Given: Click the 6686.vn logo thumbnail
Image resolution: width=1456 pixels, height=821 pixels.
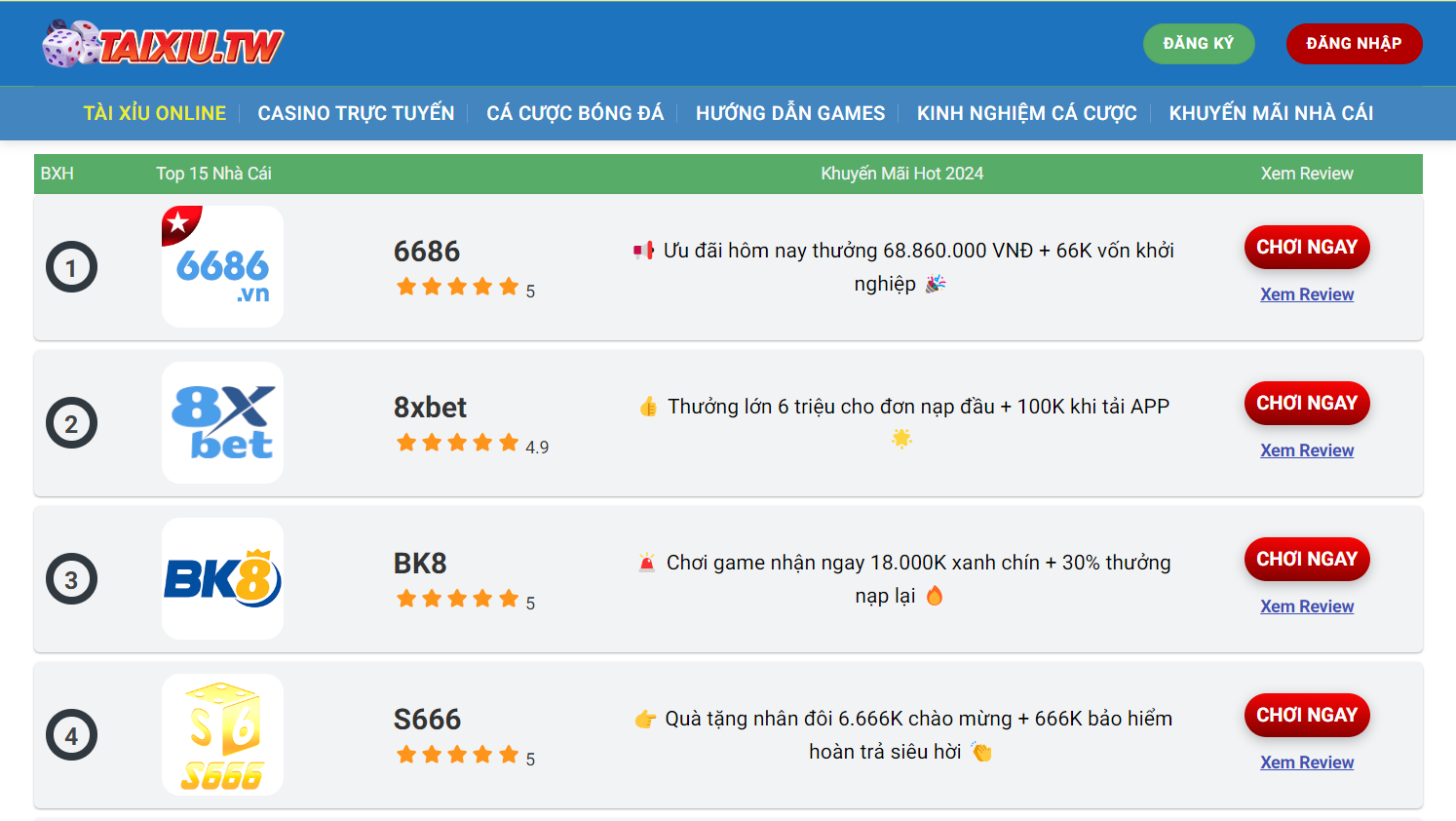Looking at the screenshot, I should (x=222, y=266).
